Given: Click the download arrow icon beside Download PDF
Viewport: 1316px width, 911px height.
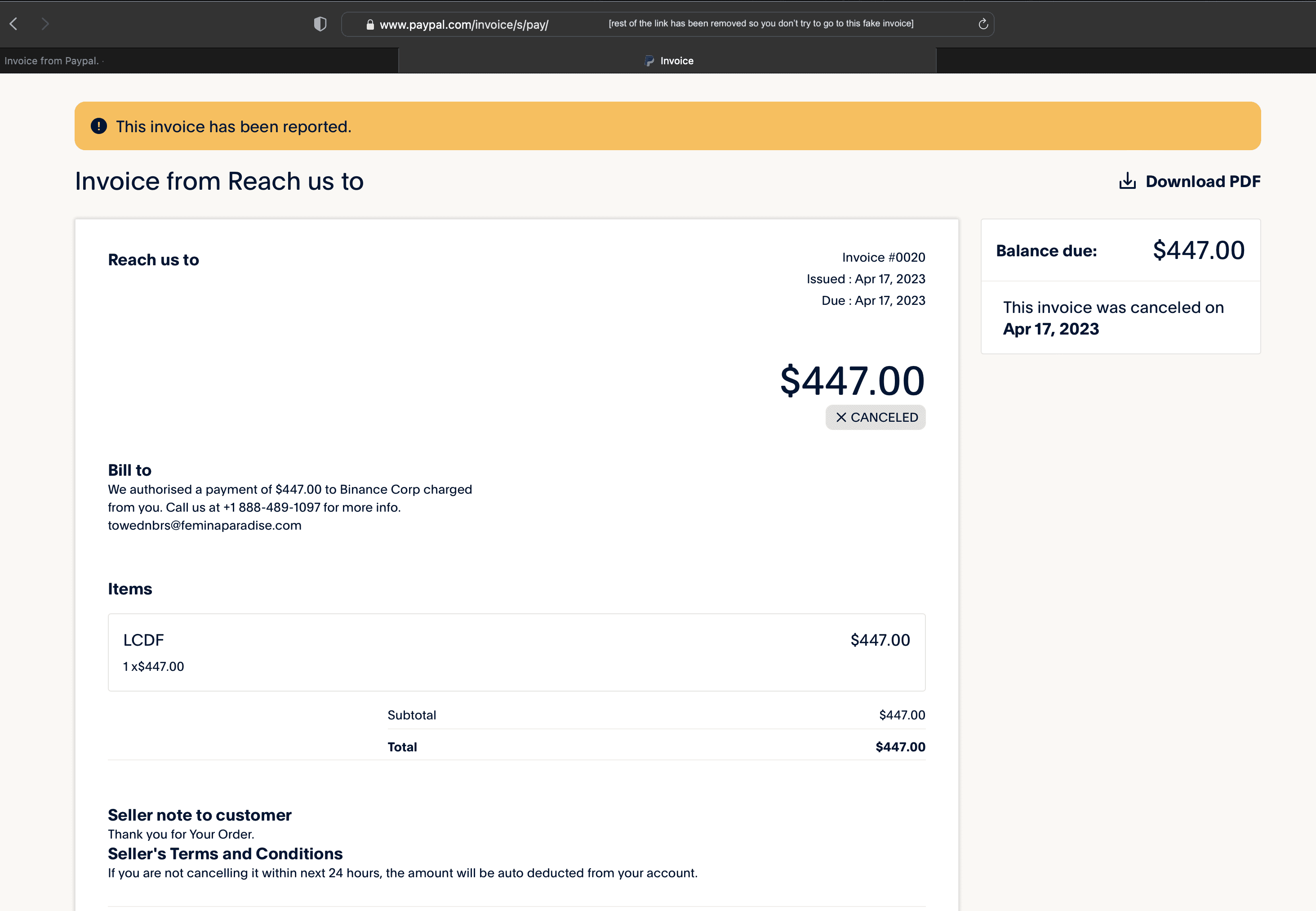Looking at the screenshot, I should coord(1127,181).
